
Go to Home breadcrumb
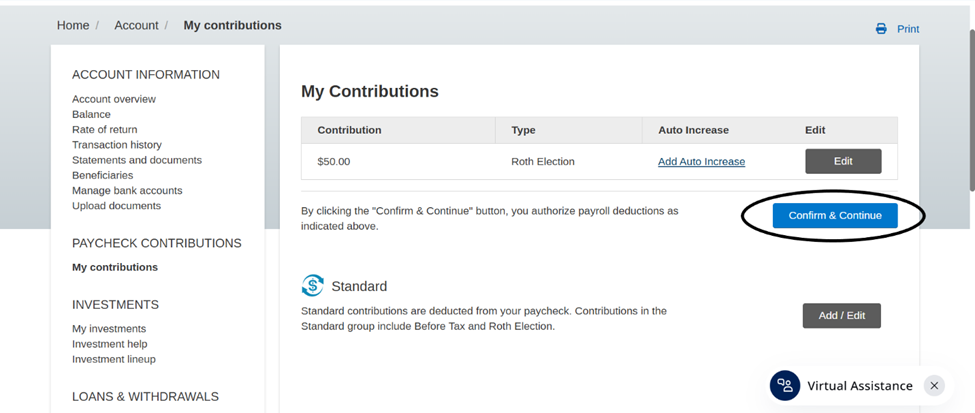73,25
